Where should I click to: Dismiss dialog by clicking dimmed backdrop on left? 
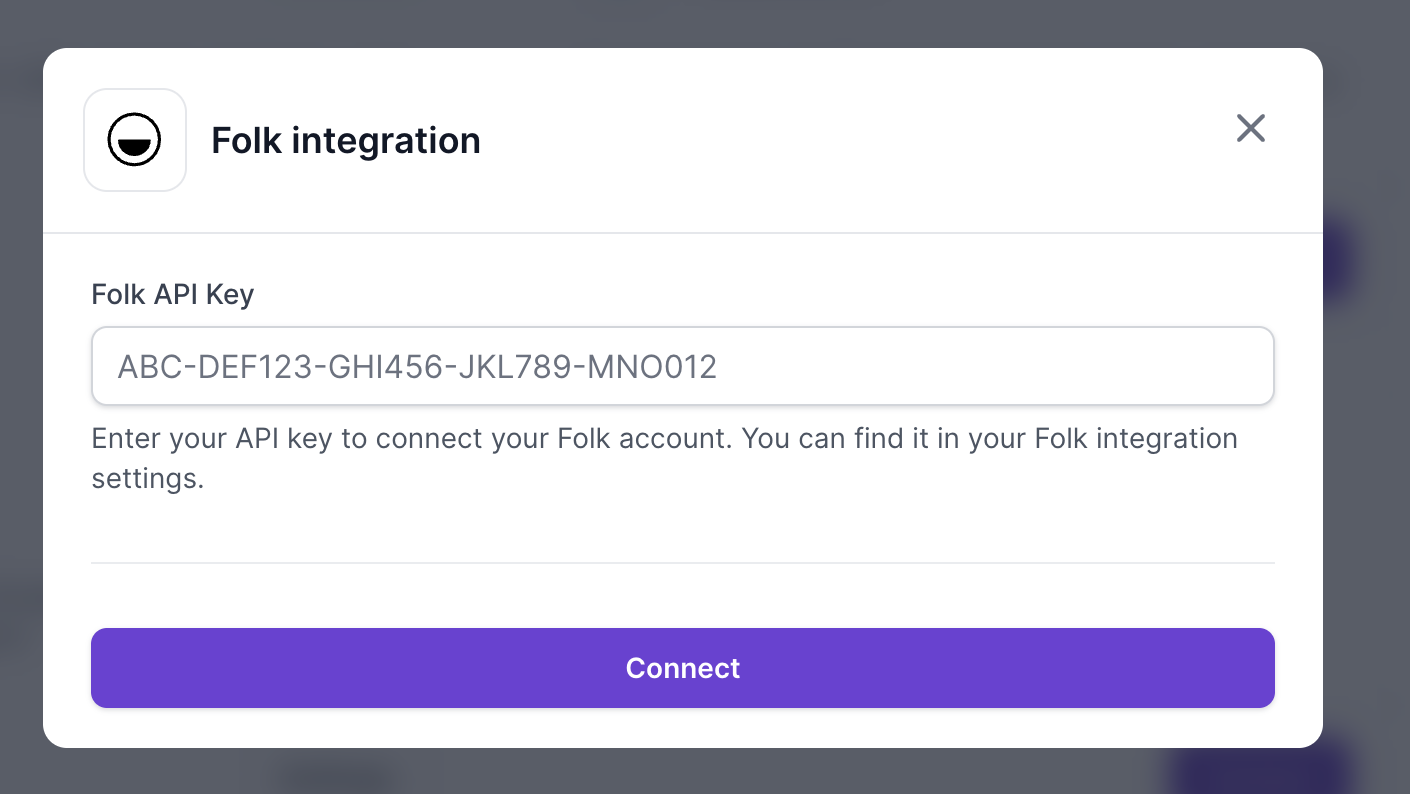pos(20,400)
